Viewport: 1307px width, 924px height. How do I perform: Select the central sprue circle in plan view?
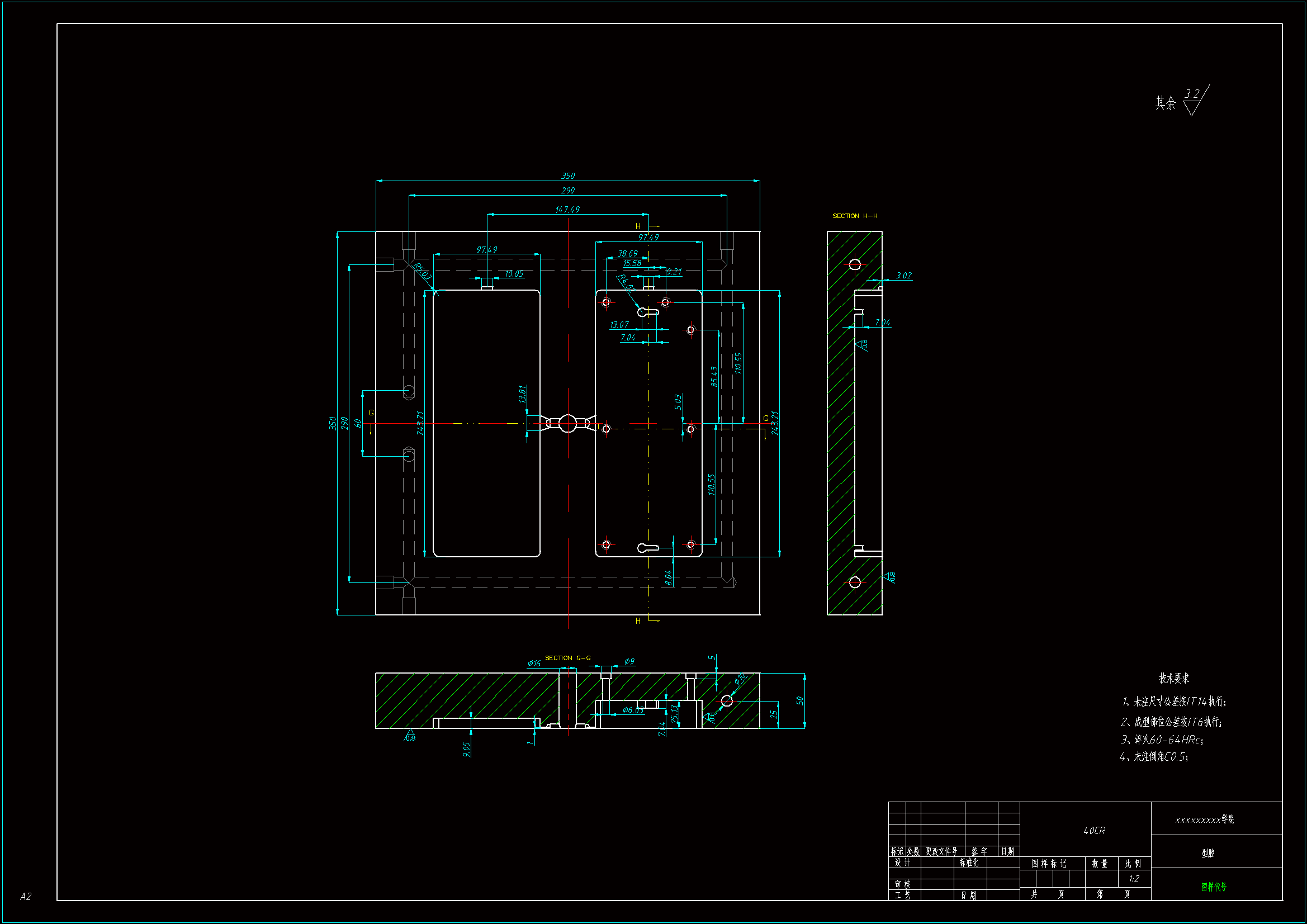pos(567,424)
